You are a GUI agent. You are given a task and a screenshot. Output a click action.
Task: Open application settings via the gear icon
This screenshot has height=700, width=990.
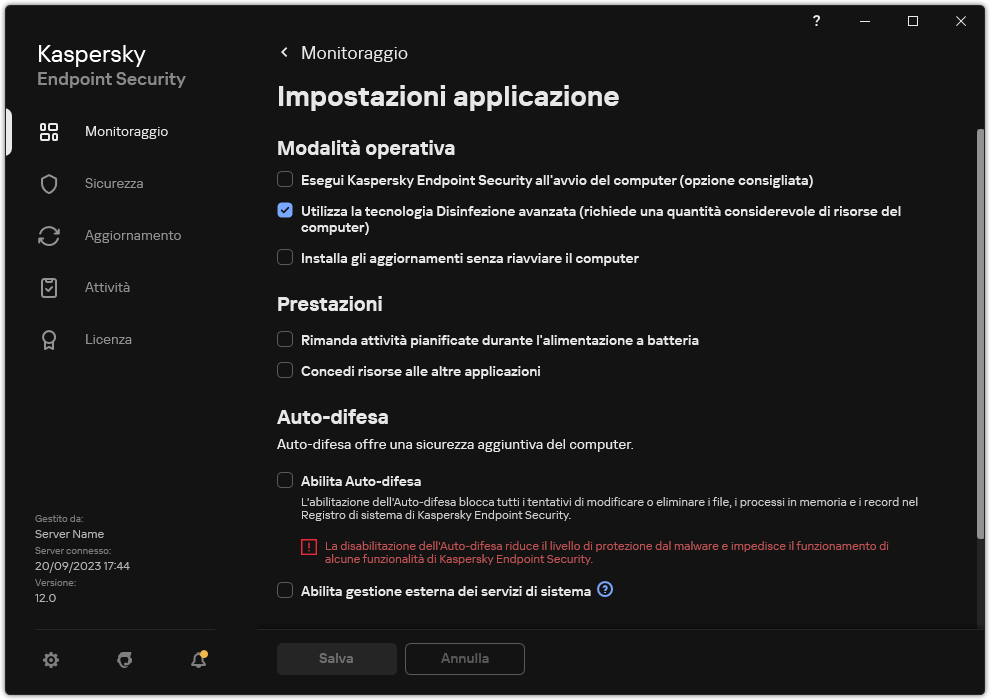(x=50, y=660)
